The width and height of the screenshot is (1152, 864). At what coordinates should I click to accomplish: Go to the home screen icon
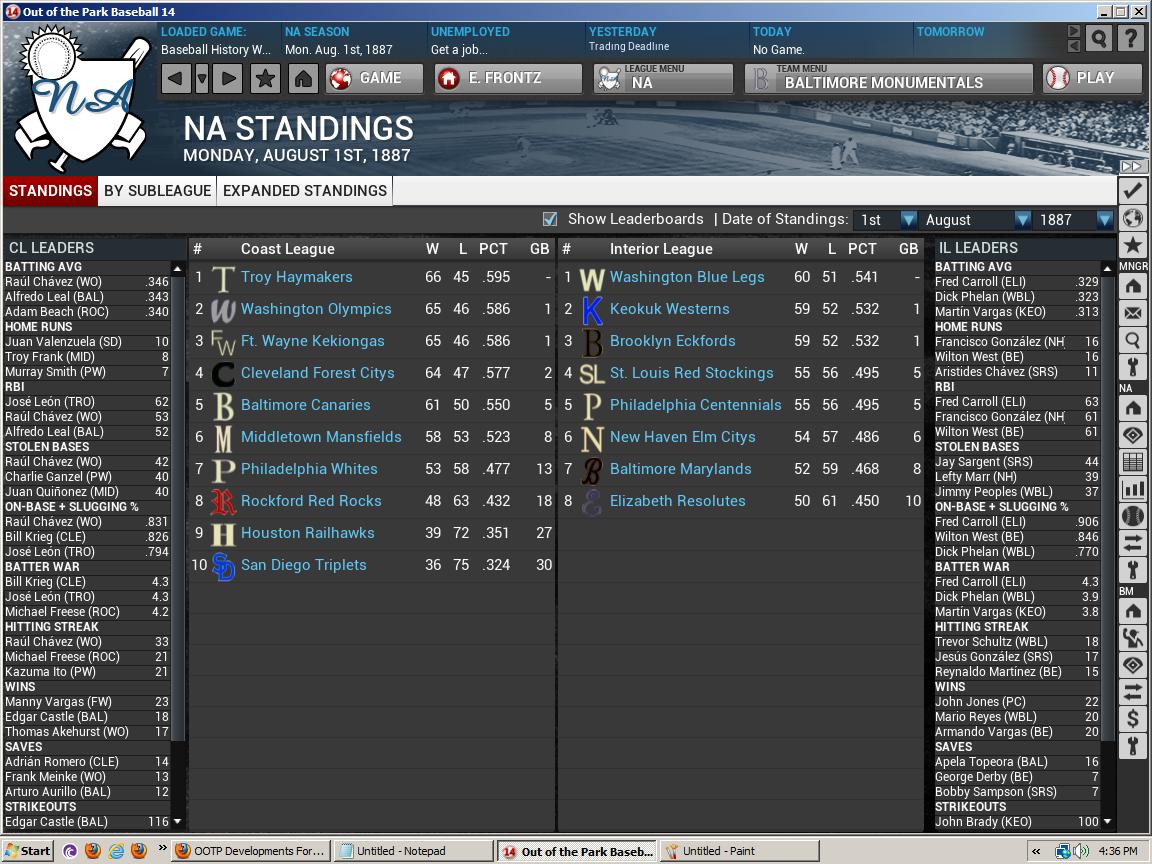303,78
